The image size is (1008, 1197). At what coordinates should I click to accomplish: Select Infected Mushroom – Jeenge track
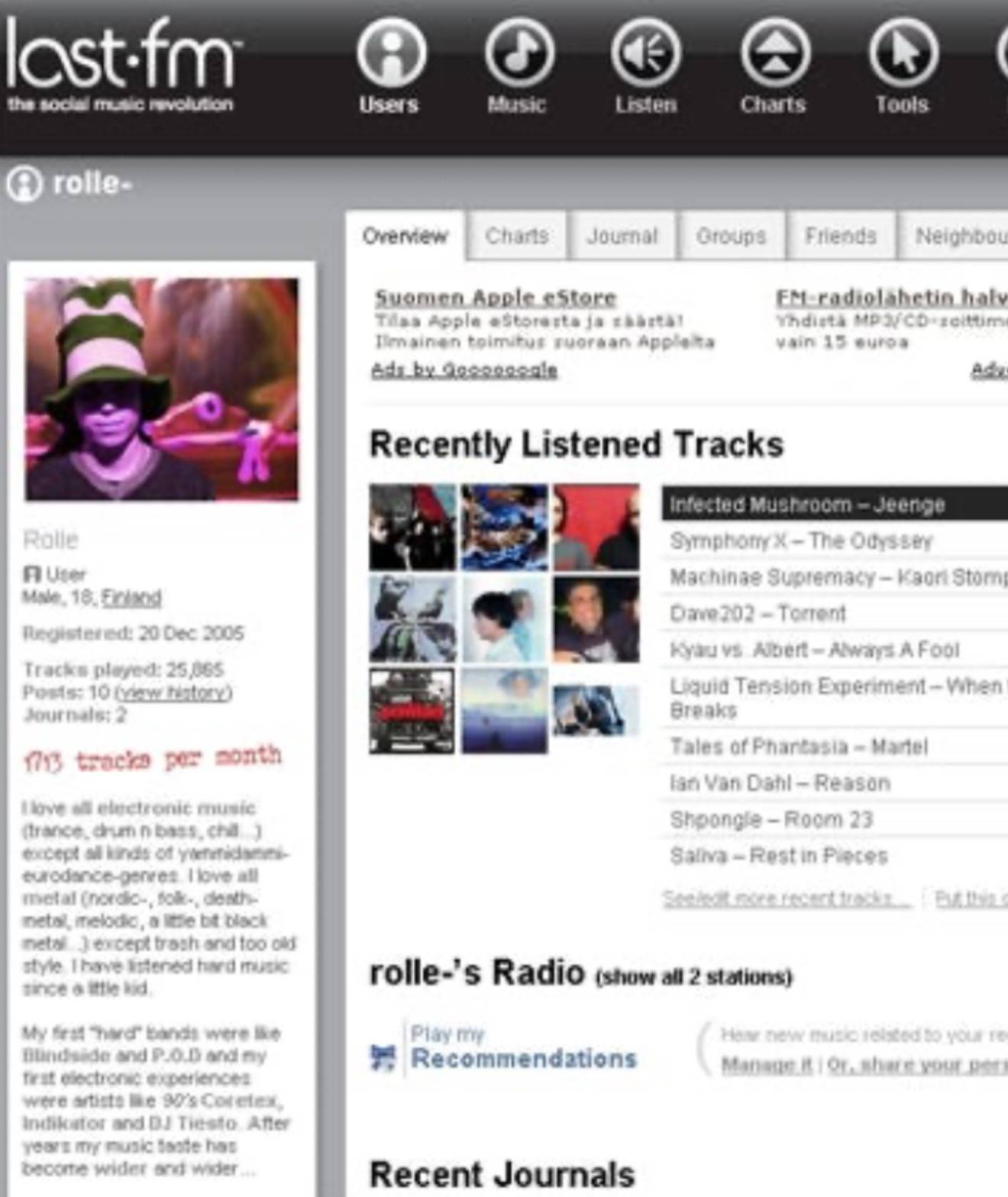835,505
